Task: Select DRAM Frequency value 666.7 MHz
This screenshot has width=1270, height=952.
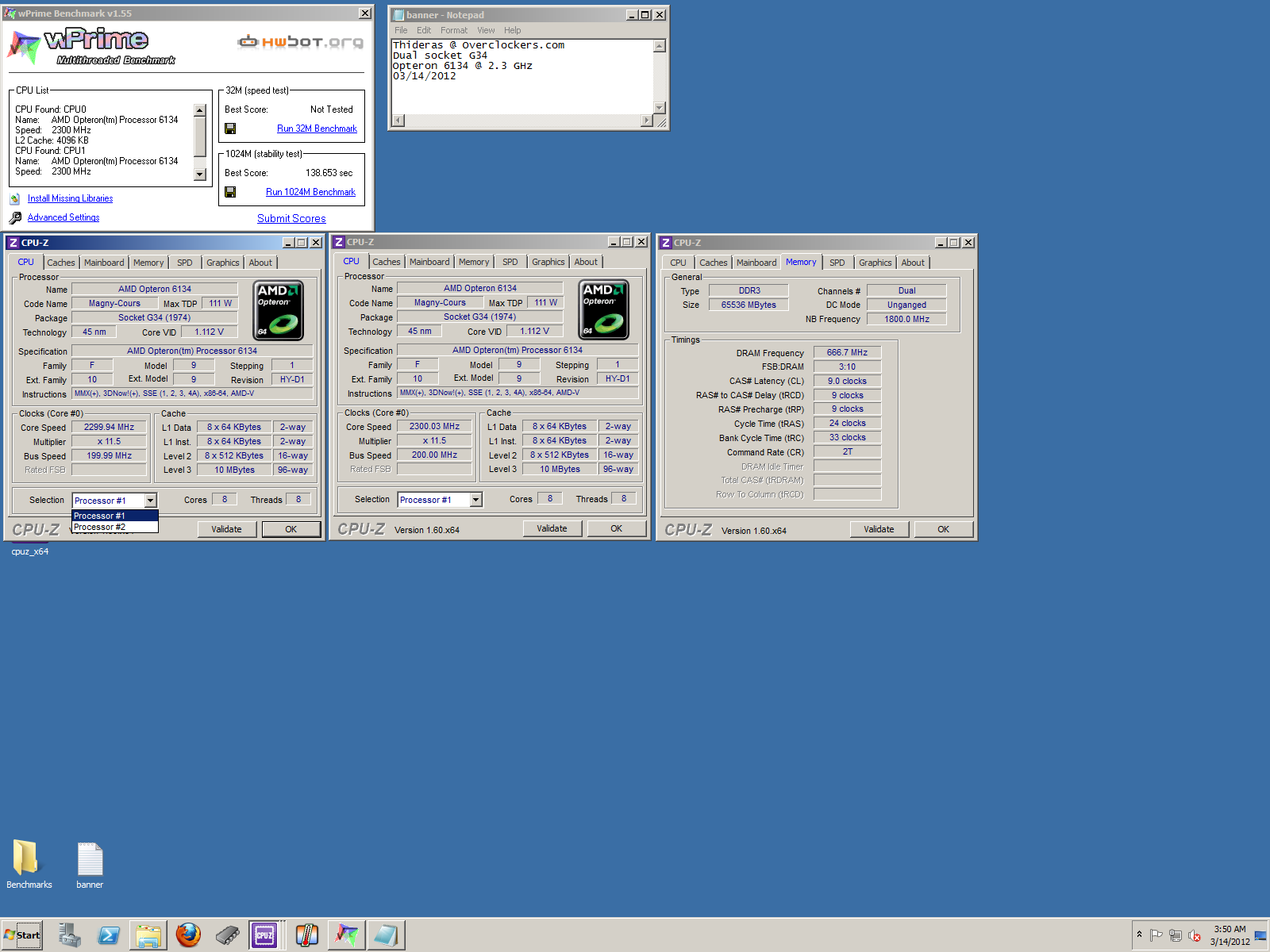Action: 847,352
